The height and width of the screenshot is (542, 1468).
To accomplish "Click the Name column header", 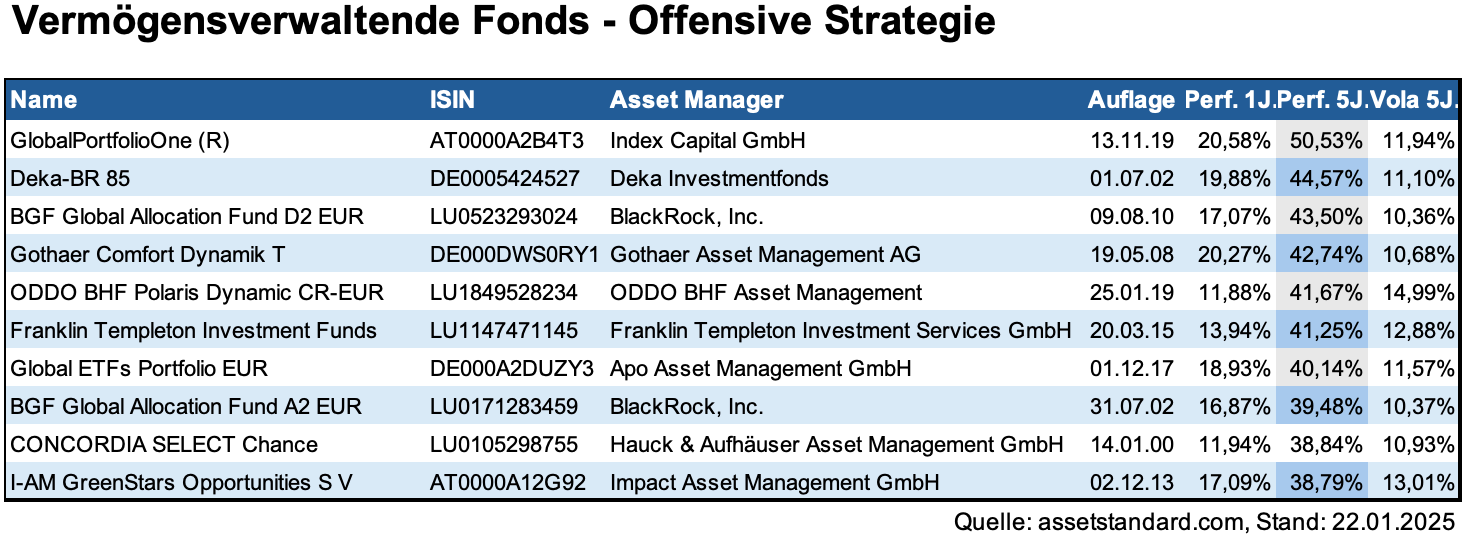I will (x=44, y=100).
